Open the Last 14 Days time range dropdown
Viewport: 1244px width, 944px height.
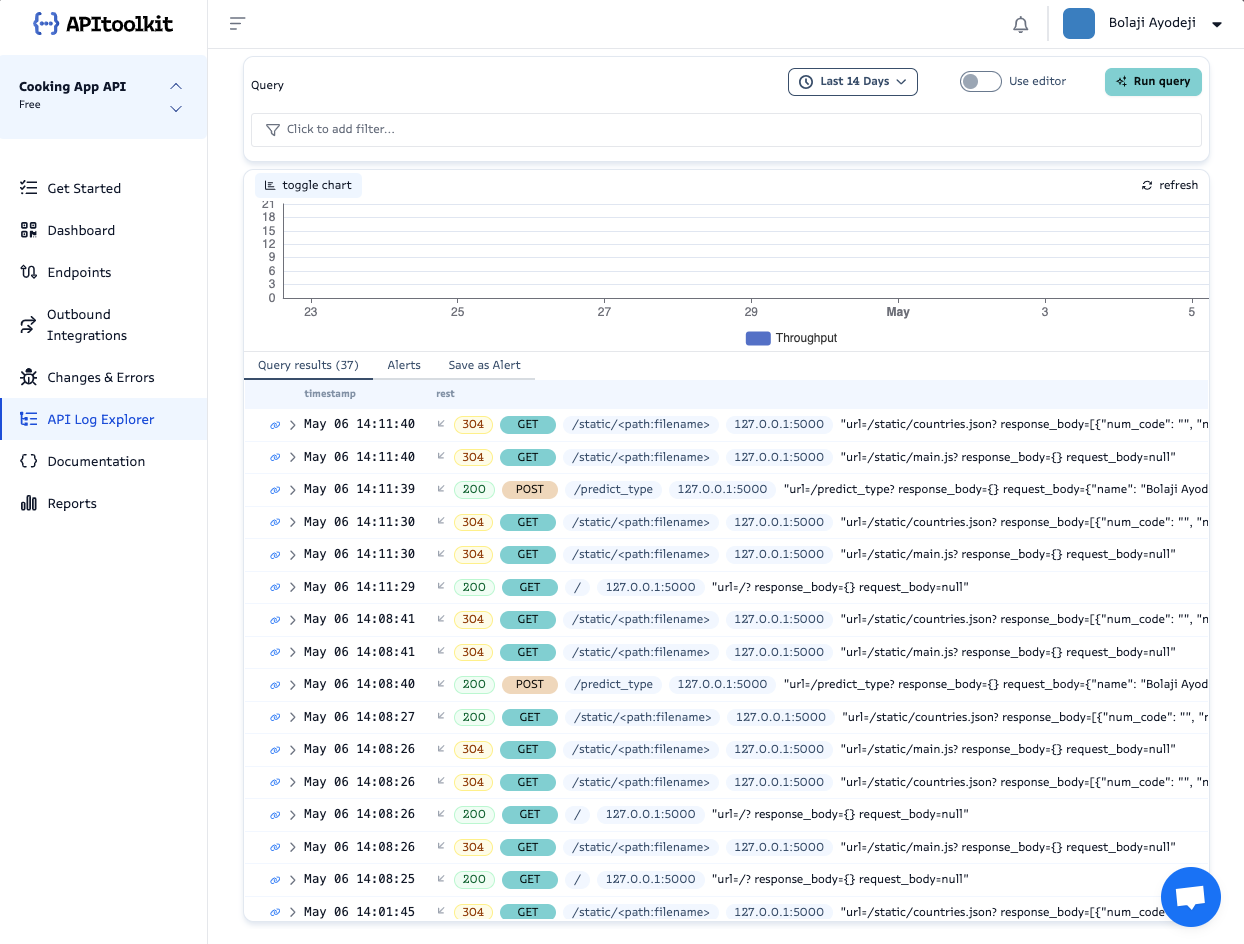[x=852, y=82]
